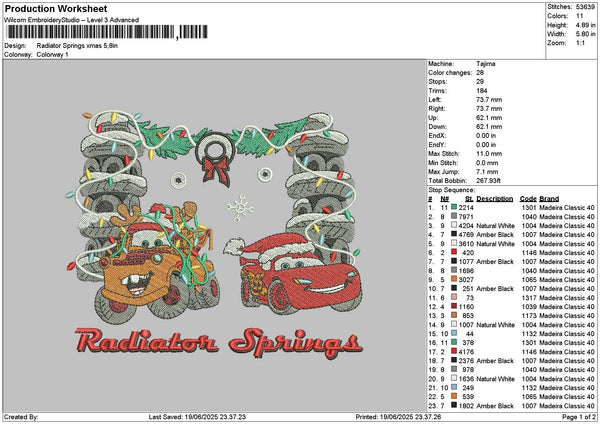The height and width of the screenshot is (424, 600).
Task: Click the Colors count 11 in header
Action: 579,16
